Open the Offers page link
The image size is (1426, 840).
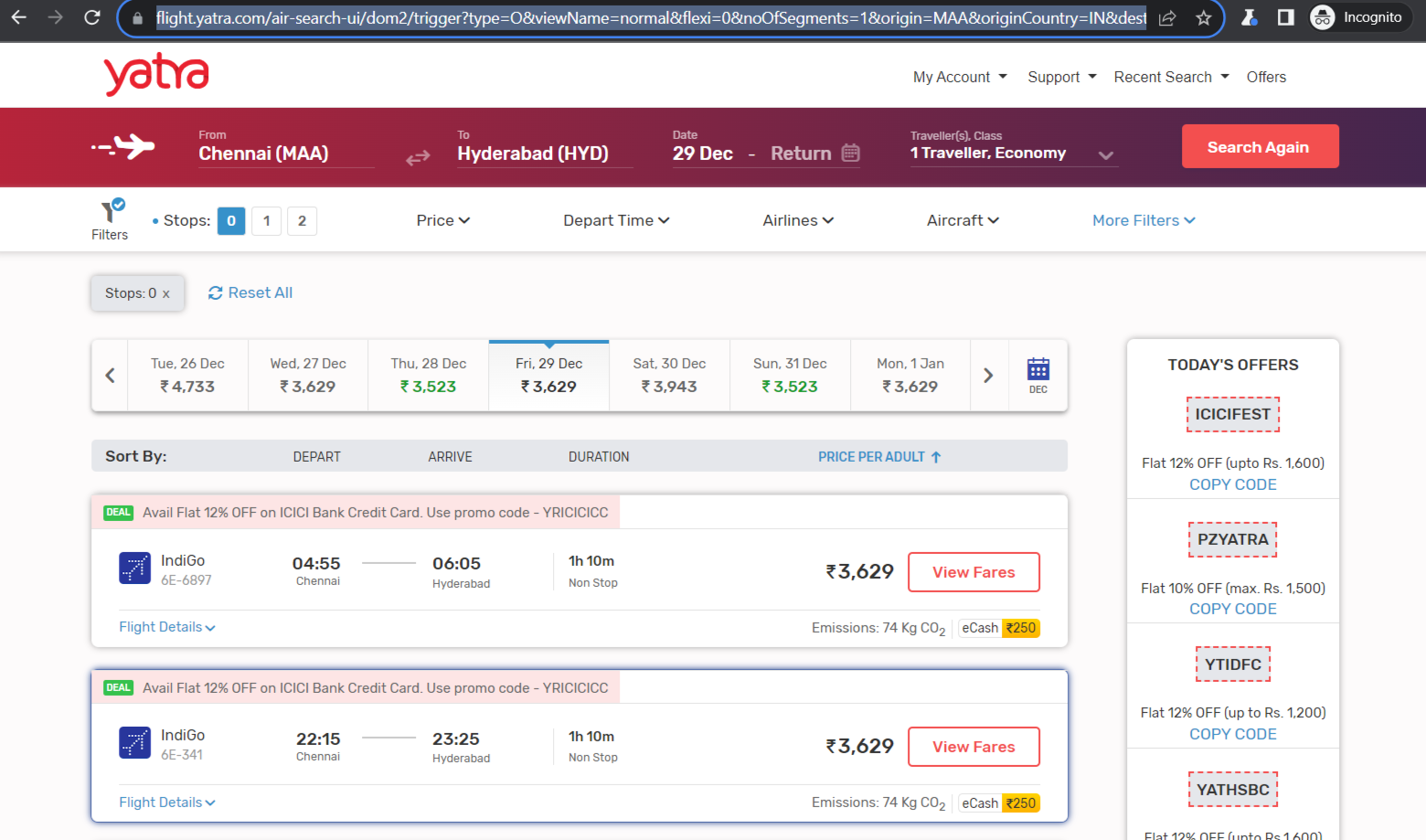1266,77
